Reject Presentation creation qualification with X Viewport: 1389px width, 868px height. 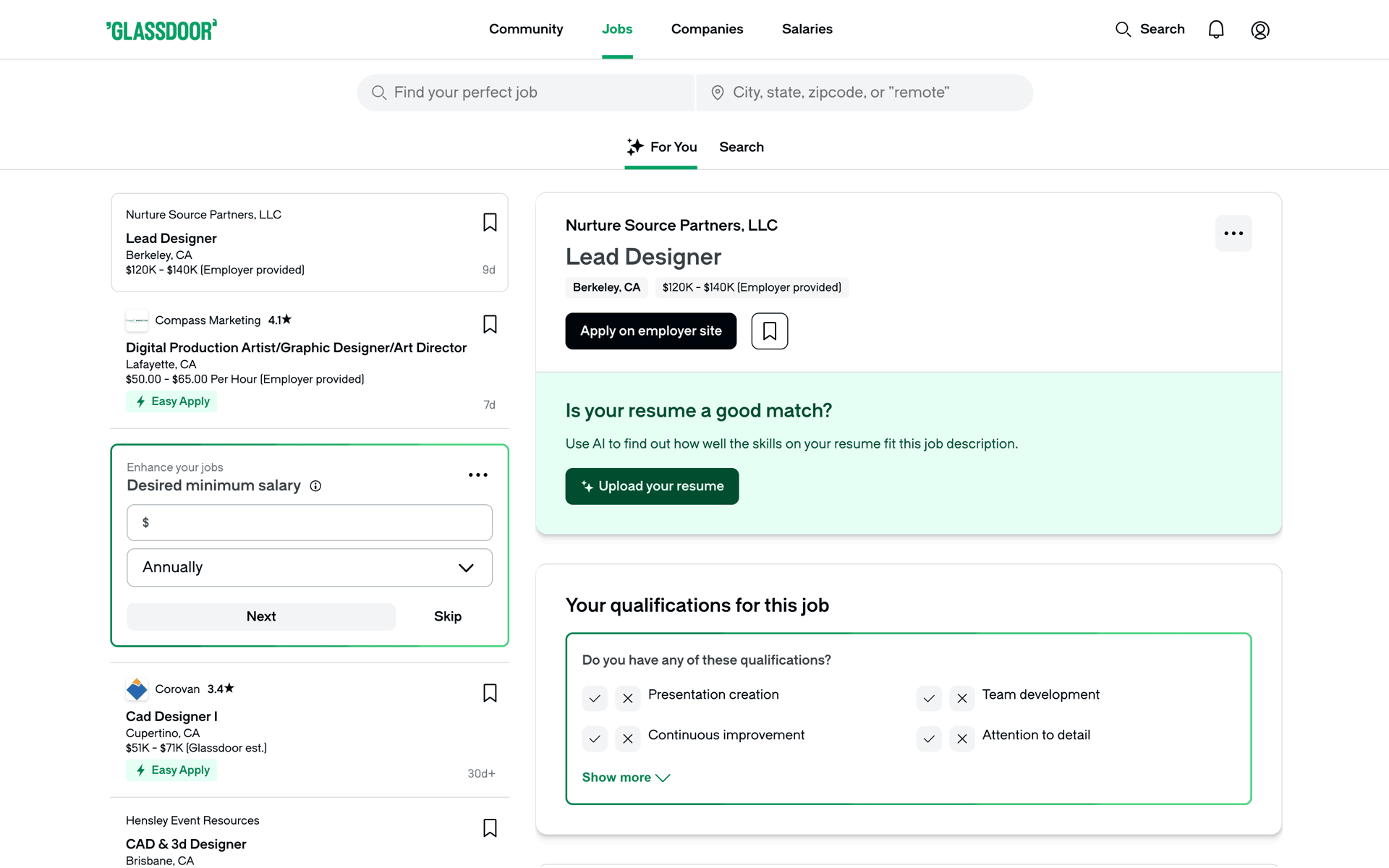[628, 698]
